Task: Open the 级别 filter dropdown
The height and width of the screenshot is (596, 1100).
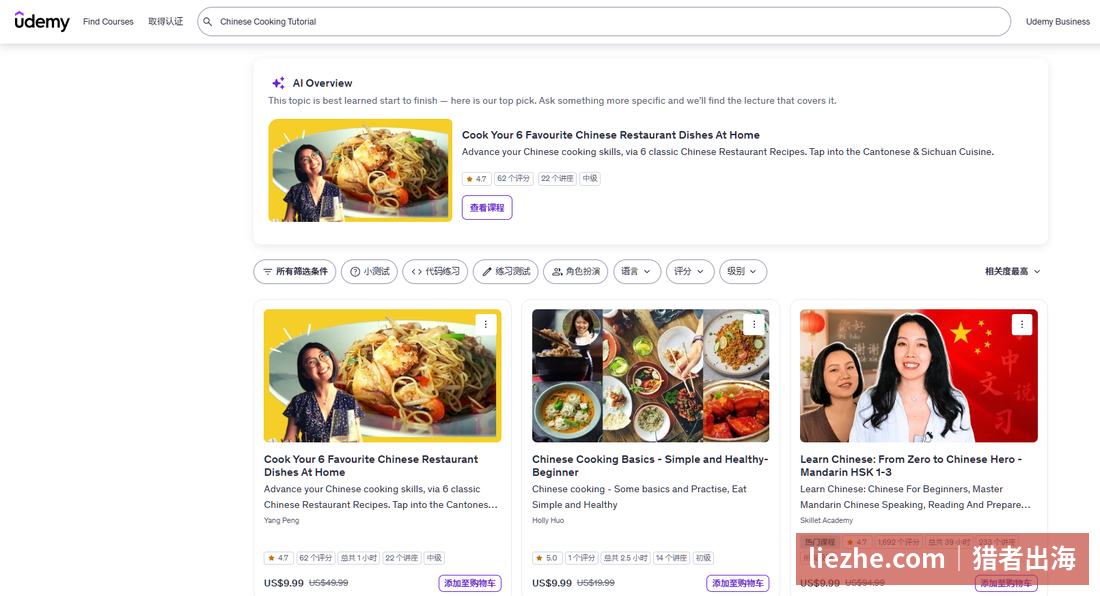Action: click(x=743, y=271)
